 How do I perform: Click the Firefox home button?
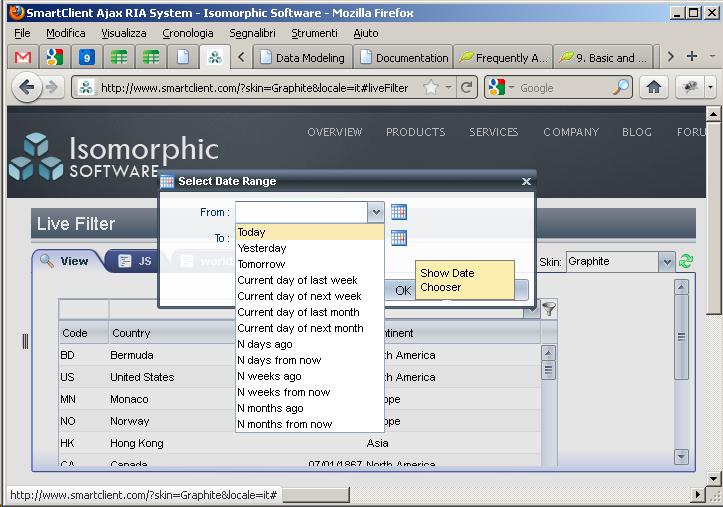tap(654, 88)
